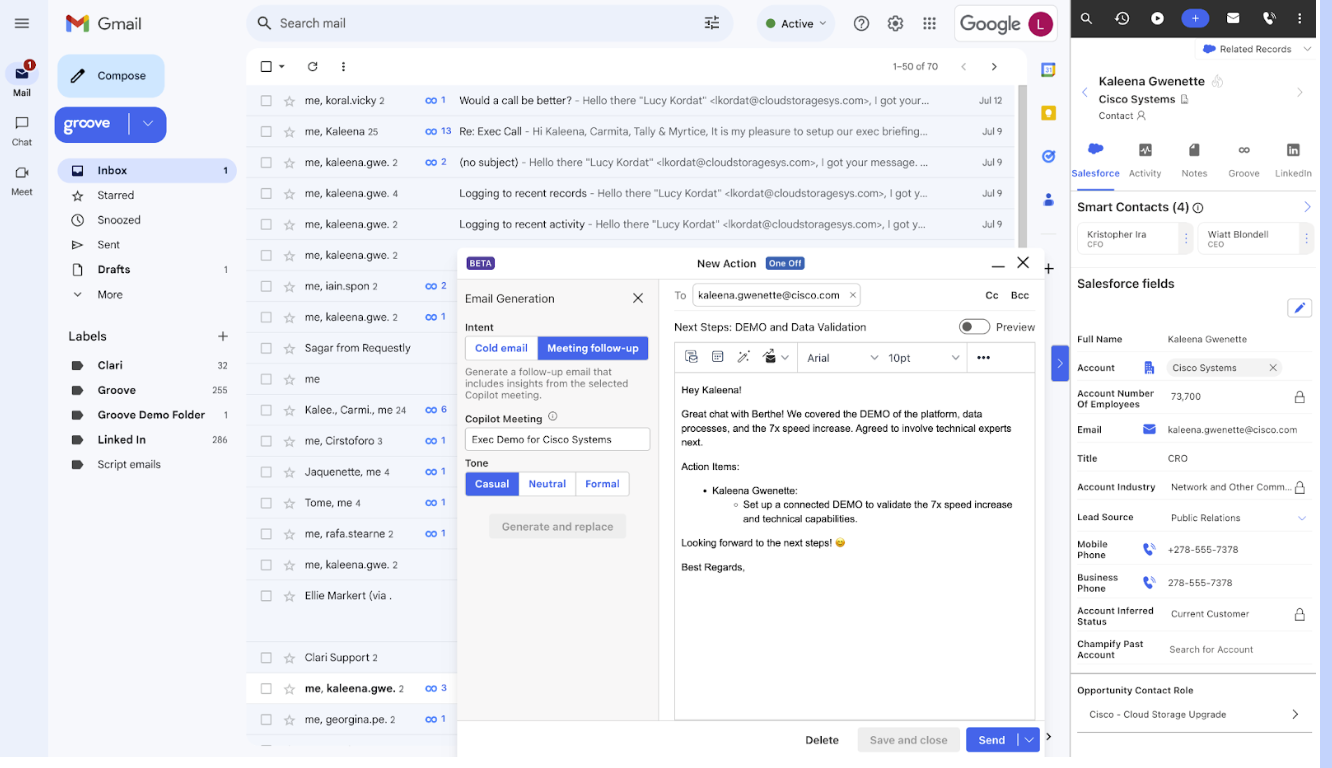Click the Gmail refresh icon
Screen dimensions: 1332x768
pyautogui.click(x=312, y=67)
